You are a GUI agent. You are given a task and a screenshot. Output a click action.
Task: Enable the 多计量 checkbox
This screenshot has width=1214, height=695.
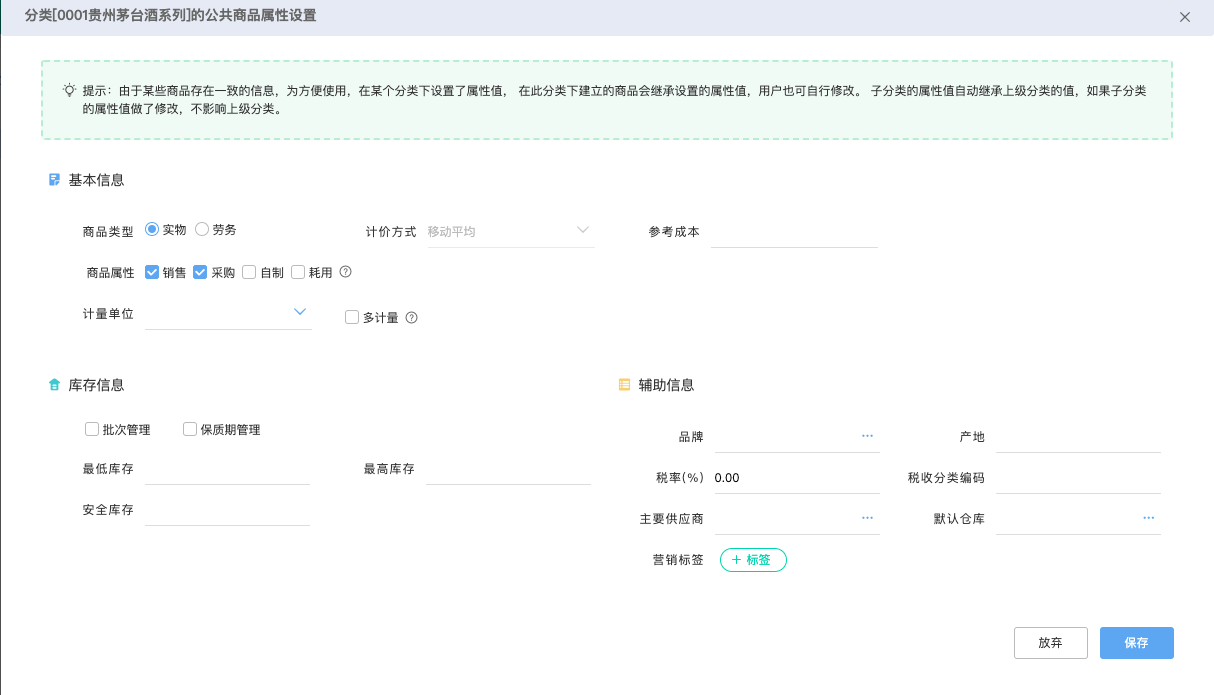point(352,317)
